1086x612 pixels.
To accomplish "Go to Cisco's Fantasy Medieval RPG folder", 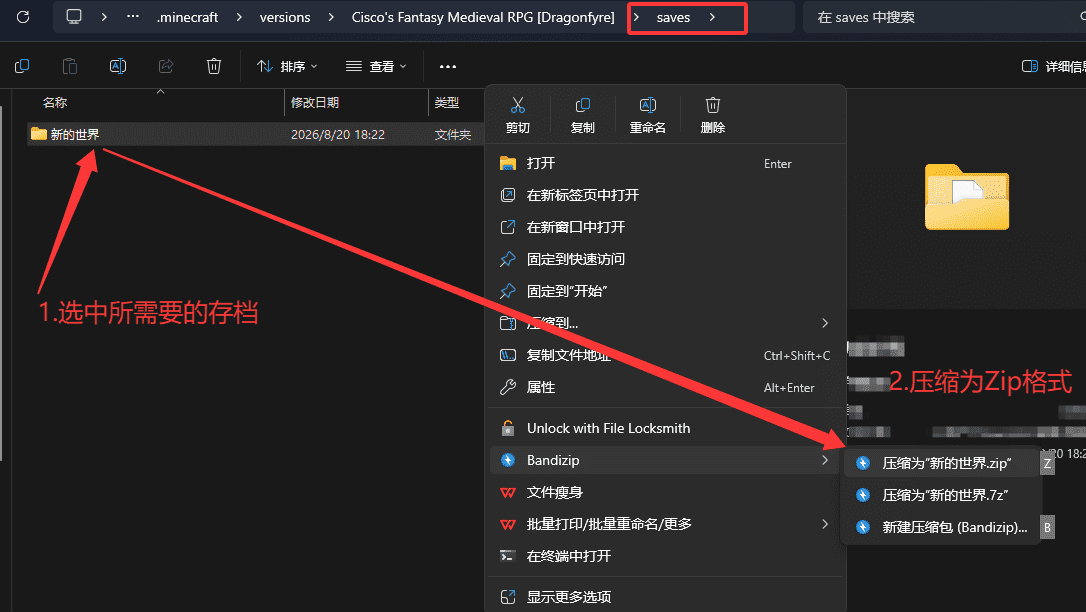I will [x=483, y=17].
